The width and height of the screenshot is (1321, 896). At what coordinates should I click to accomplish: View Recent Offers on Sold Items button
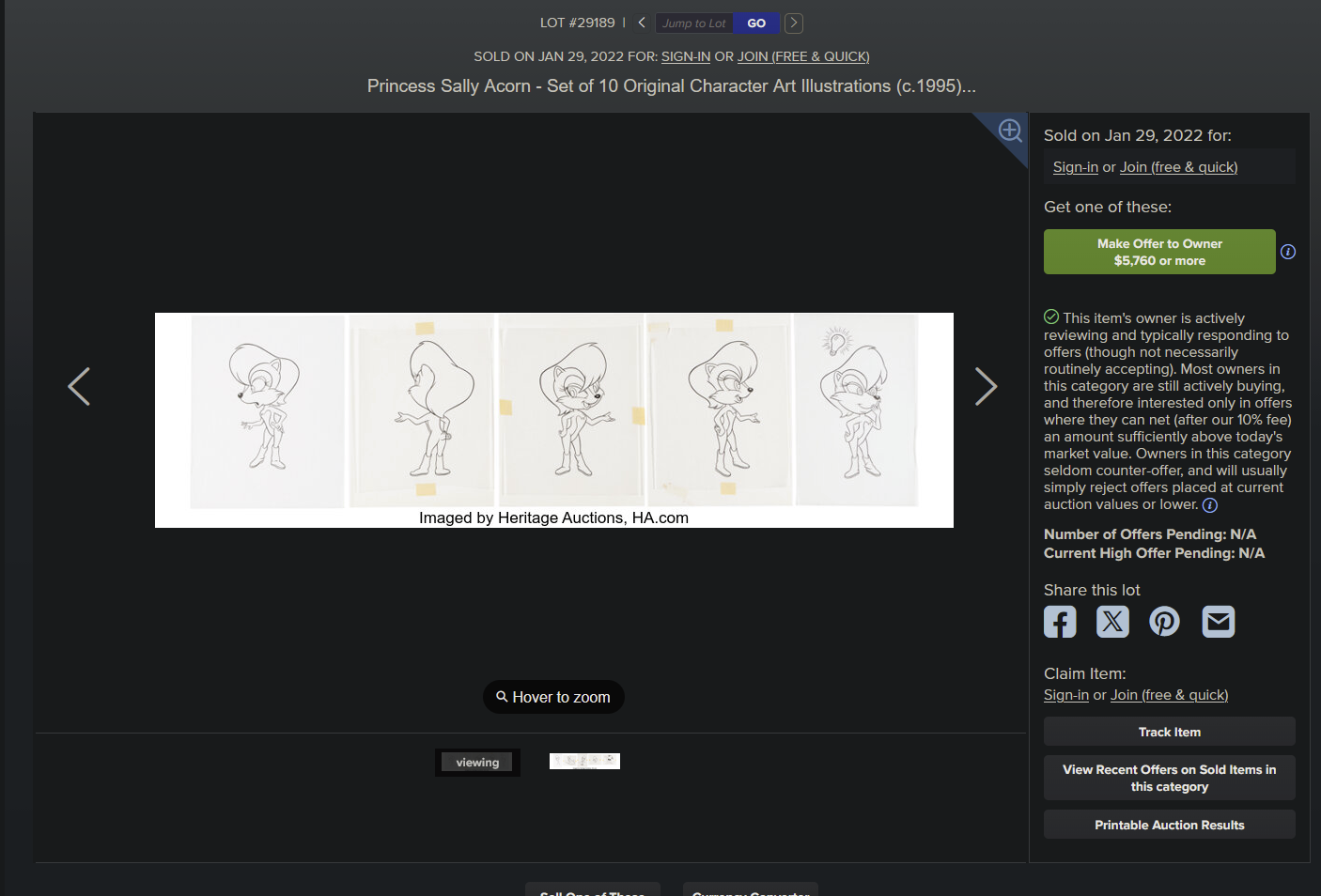[1170, 778]
